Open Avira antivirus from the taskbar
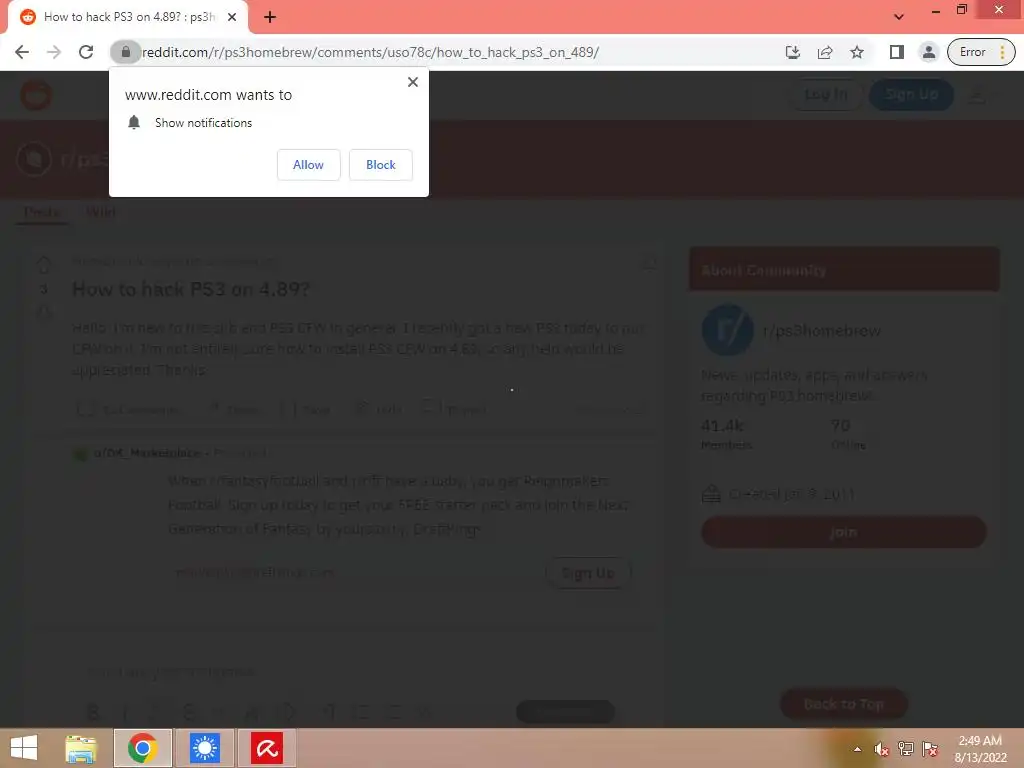 coord(266,748)
